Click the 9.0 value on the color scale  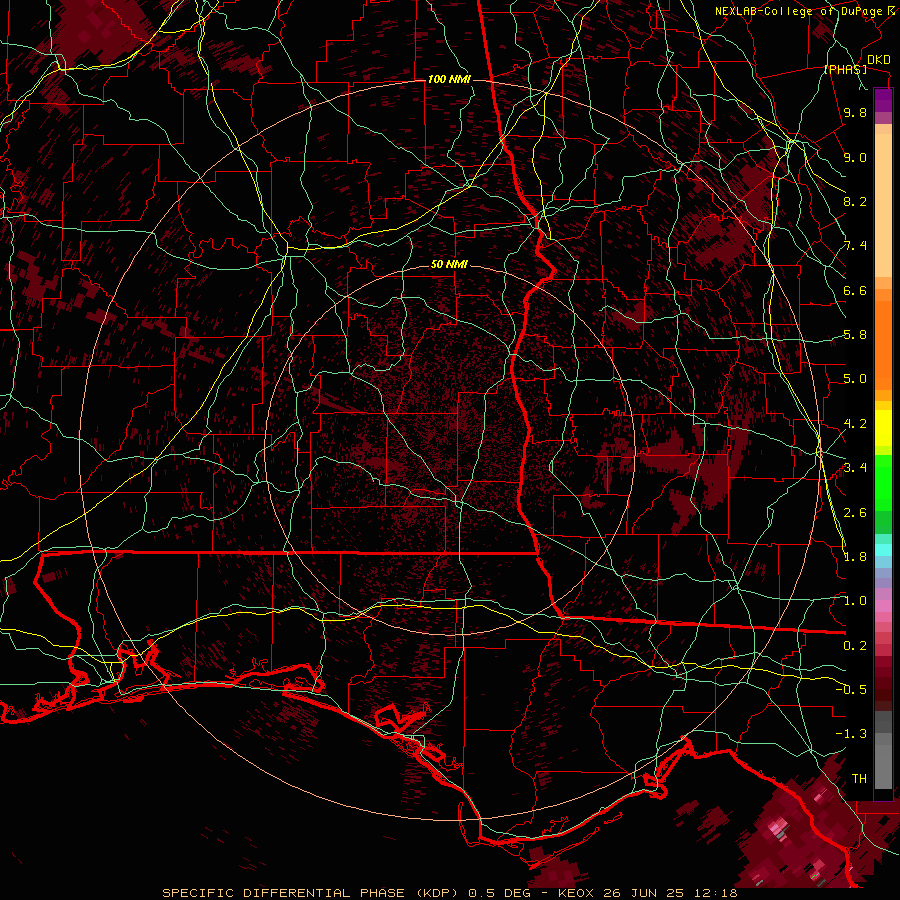click(855, 157)
